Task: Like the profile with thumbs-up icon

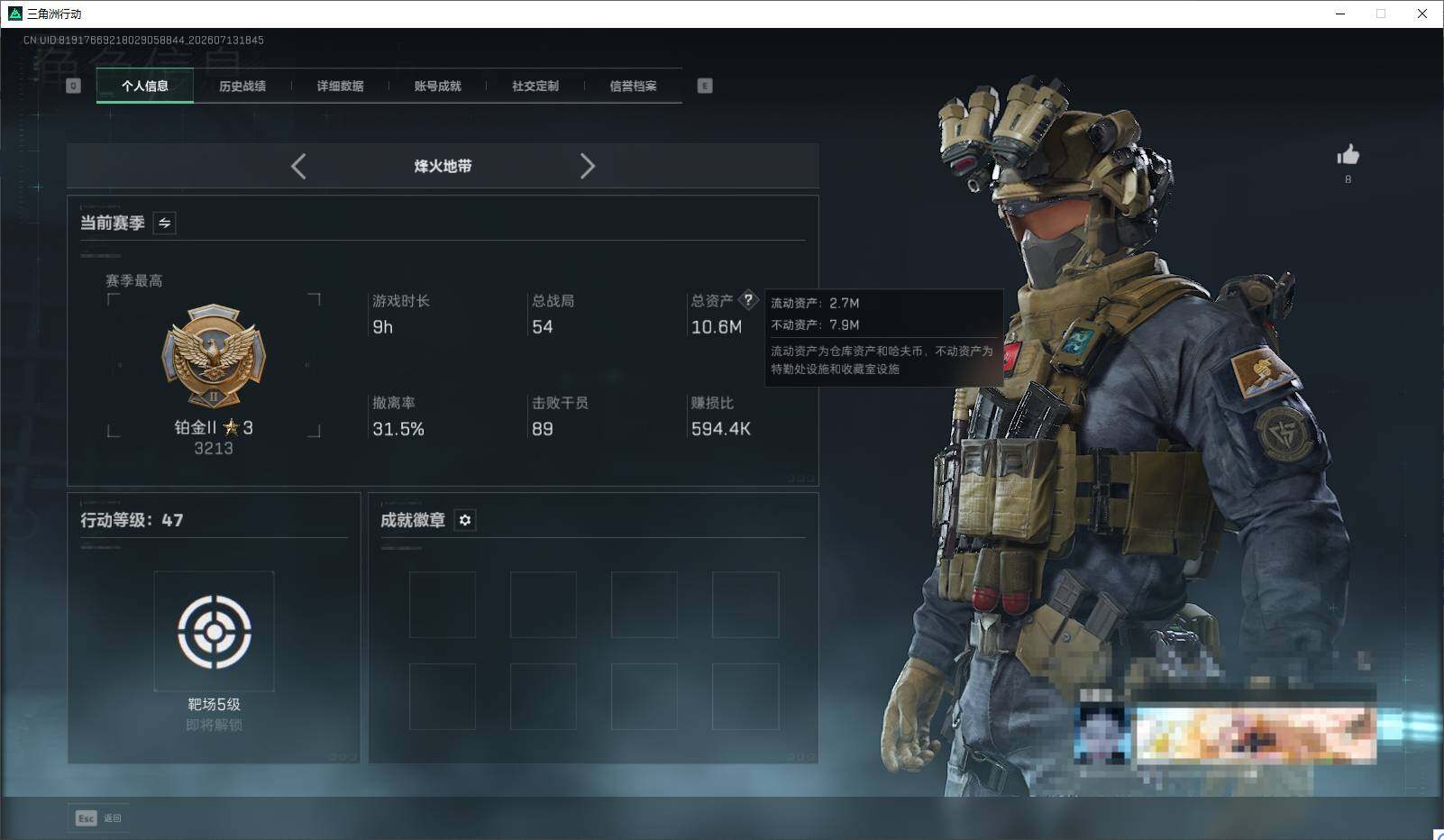Action: click(1348, 155)
